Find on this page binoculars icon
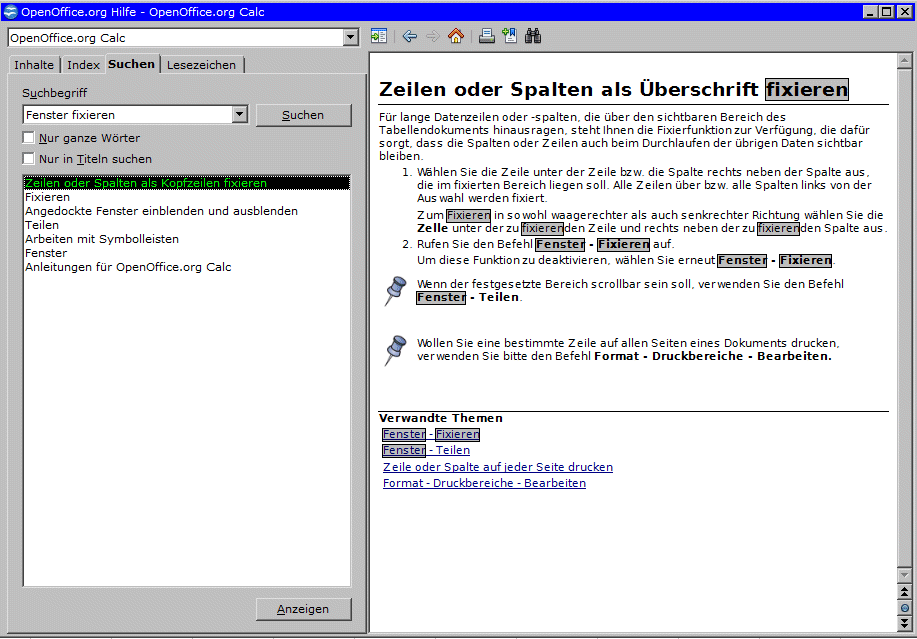The height and width of the screenshot is (639, 917). click(533, 36)
